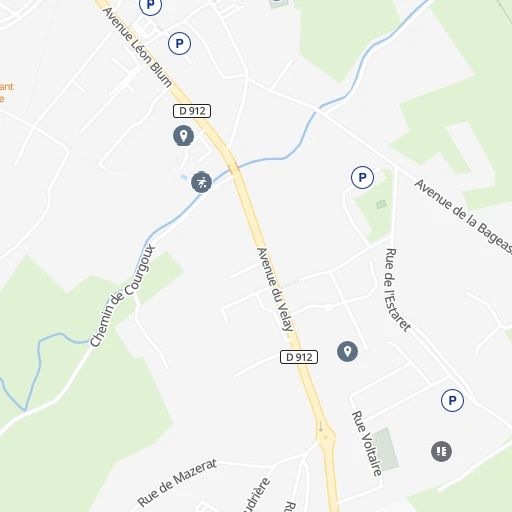The width and height of the screenshot is (512, 512).
Task: Click the parking icon next to the small park
Action: coord(362,177)
